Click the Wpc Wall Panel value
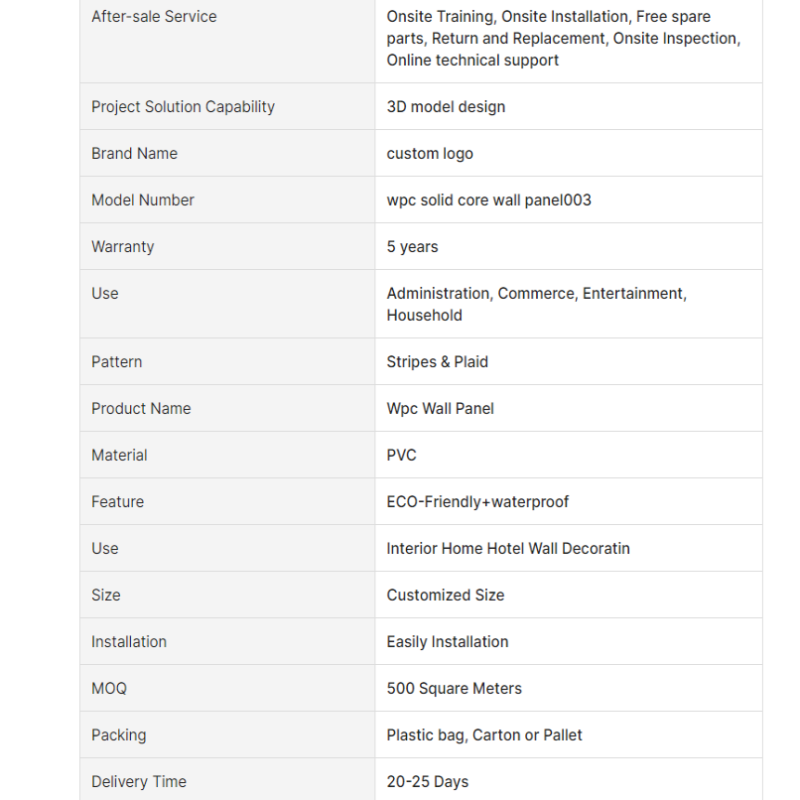This screenshot has width=800, height=800. click(x=440, y=408)
